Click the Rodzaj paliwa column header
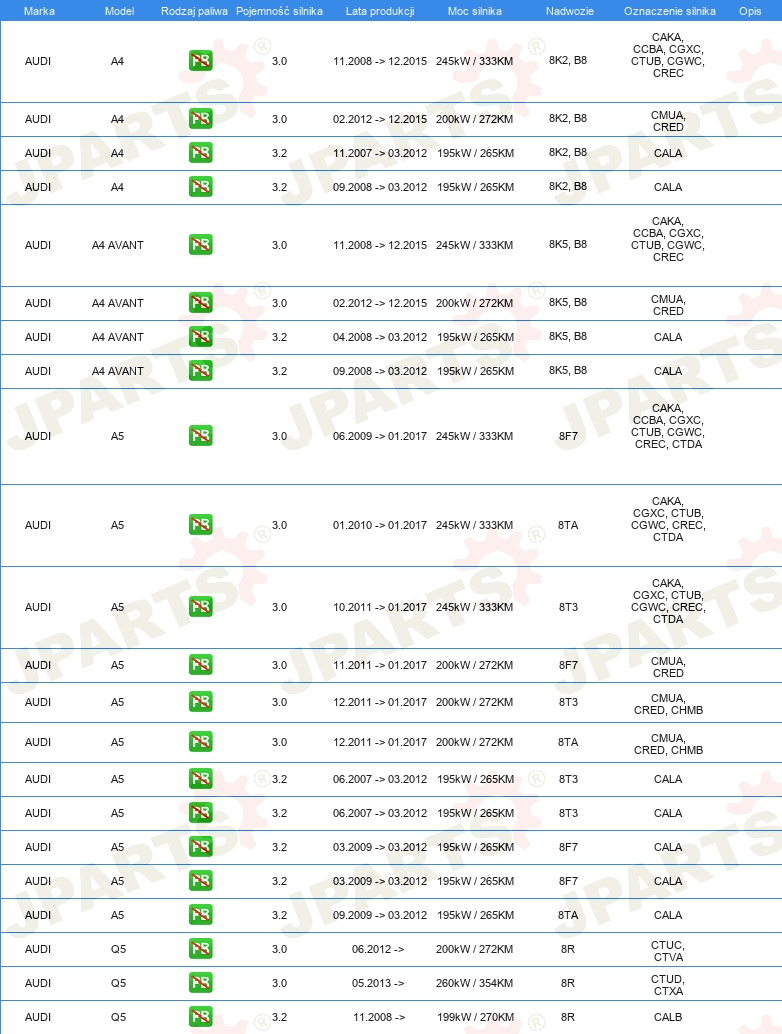Screen dimensions: 782x1034 (x=195, y=11)
